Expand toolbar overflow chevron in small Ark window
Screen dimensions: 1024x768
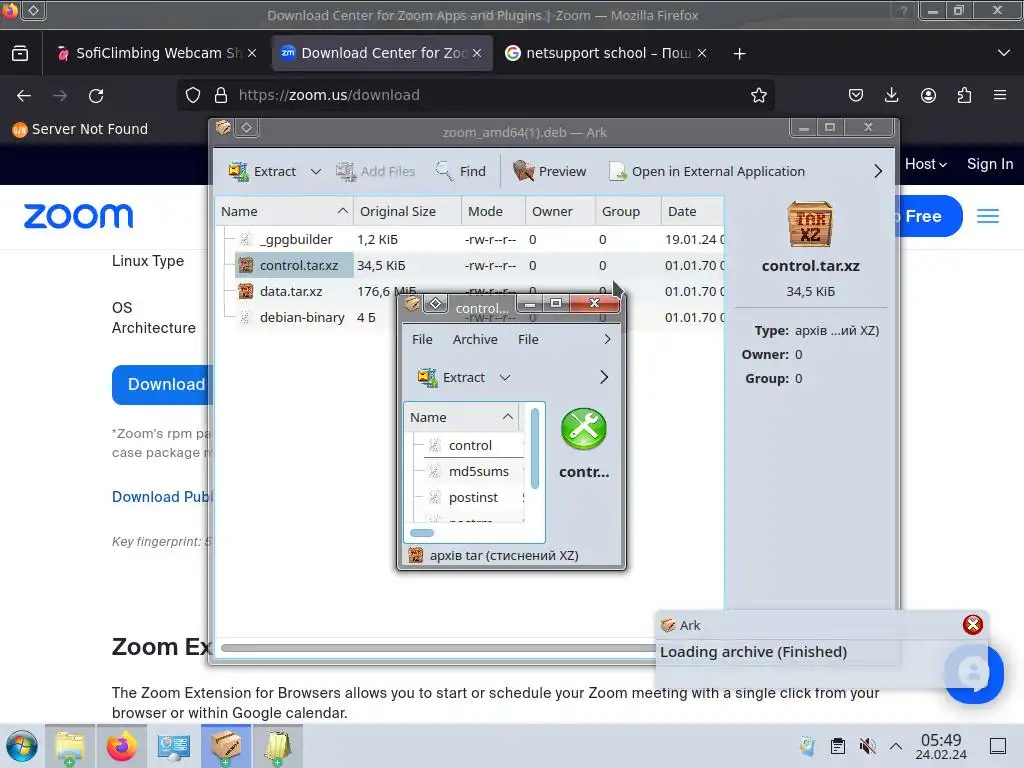(x=603, y=377)
